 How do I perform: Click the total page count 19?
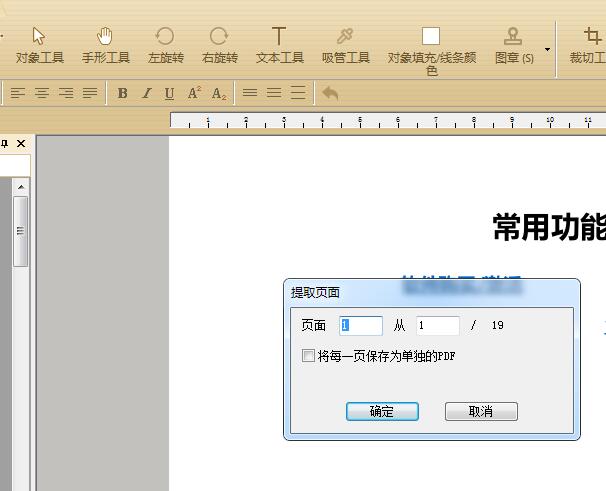click(498, 326)
